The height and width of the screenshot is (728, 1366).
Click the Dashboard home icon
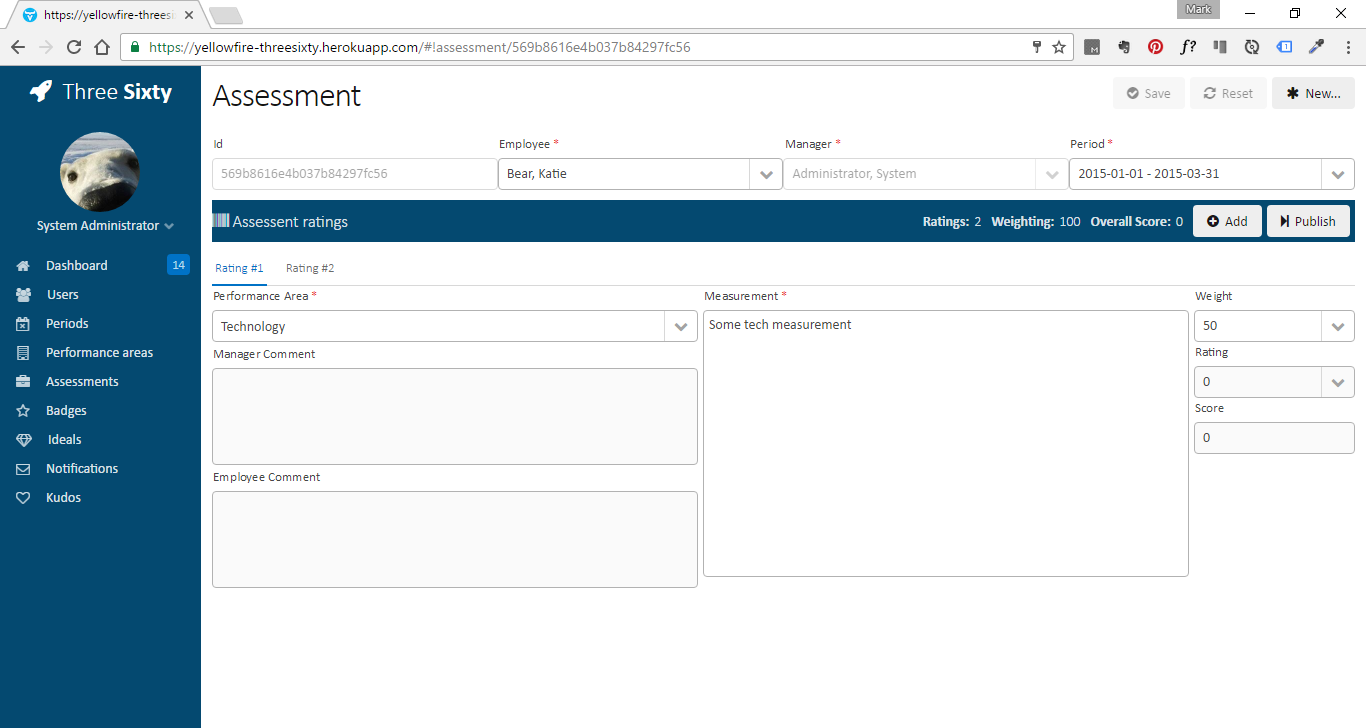pos(24,266)
